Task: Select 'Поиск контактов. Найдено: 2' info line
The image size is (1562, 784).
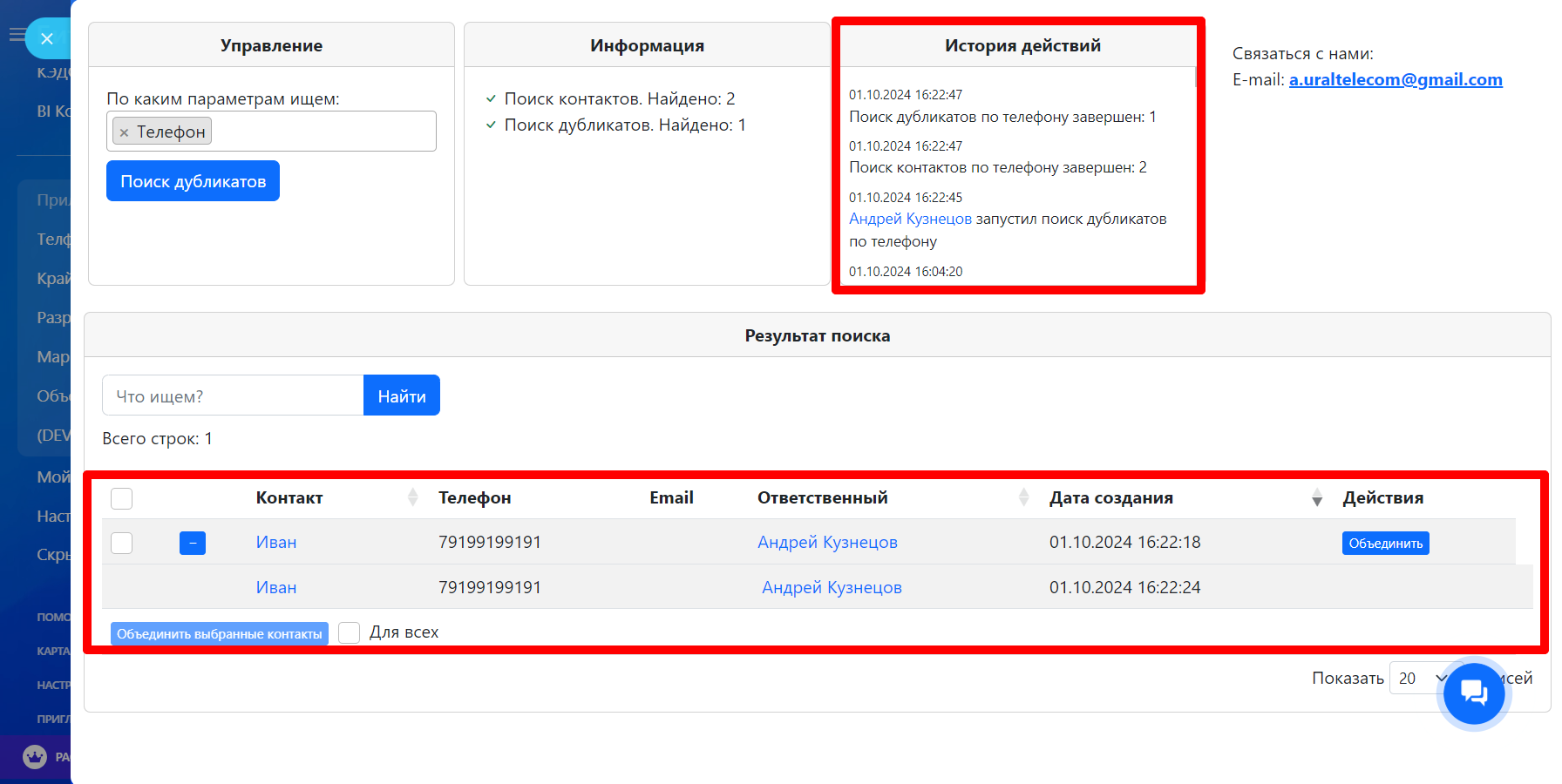Action: point(620,98)
